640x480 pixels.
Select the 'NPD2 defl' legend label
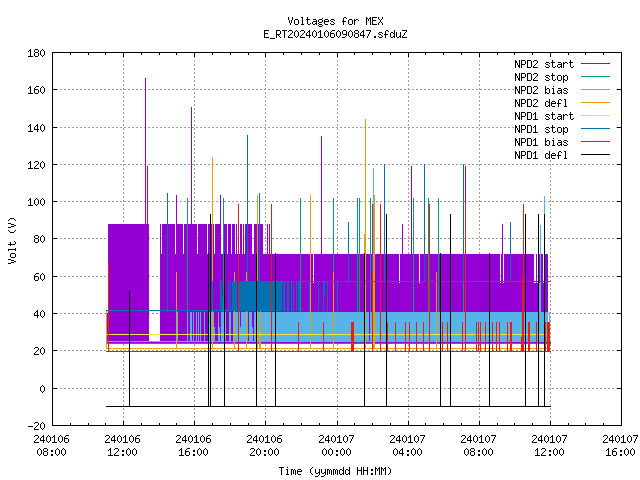[541, 103]
